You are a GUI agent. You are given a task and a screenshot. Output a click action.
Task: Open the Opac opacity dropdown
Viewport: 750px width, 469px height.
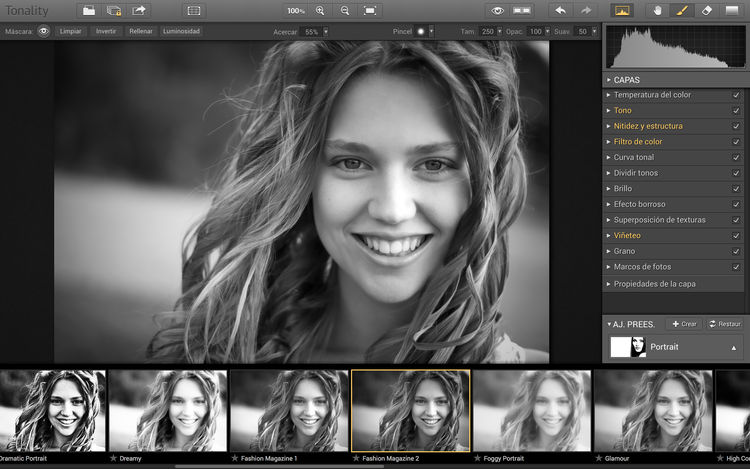pyautogui.click(x=548, y=32)
